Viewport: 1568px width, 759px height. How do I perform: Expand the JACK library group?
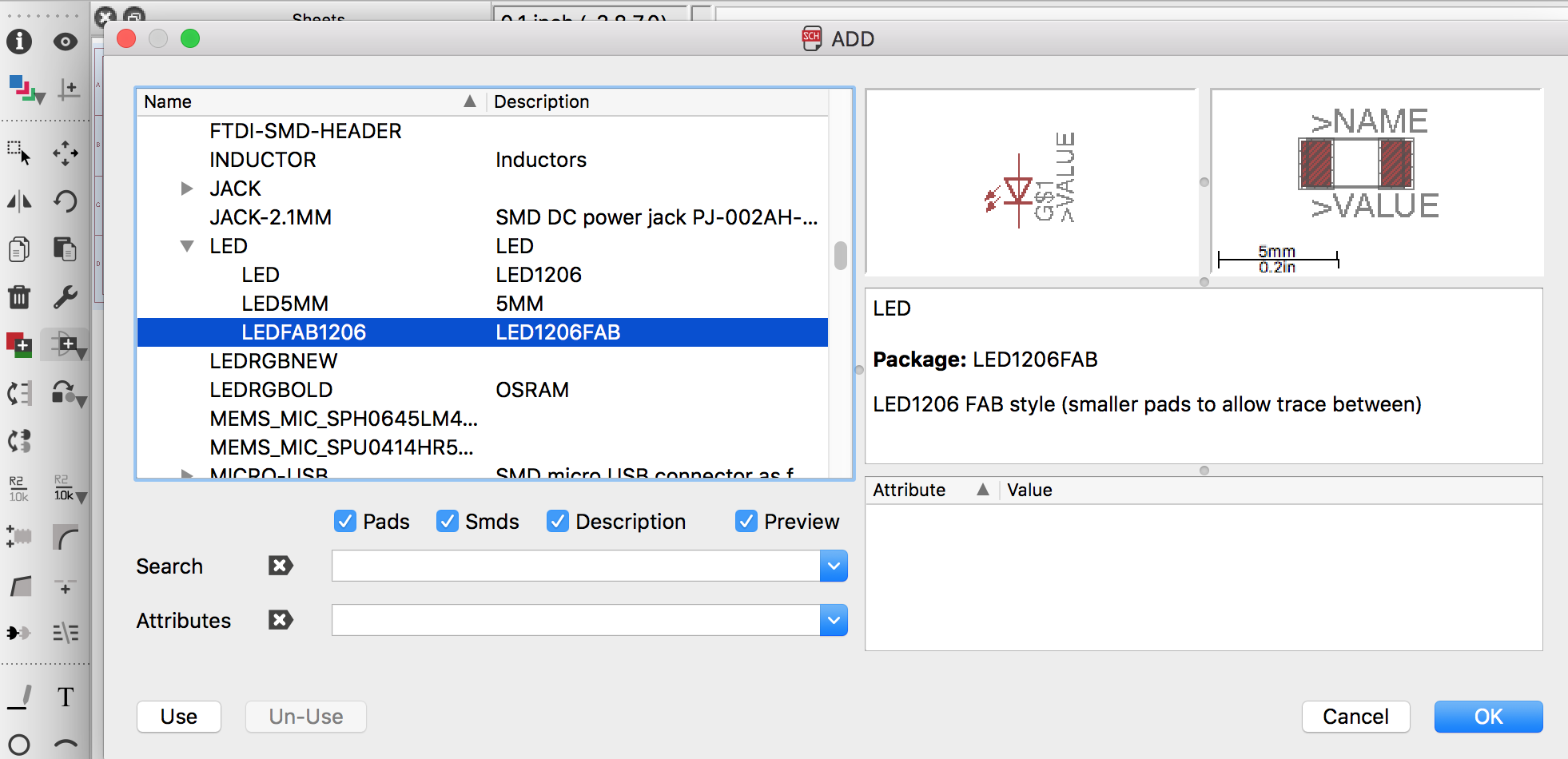(x=186, y=189)
